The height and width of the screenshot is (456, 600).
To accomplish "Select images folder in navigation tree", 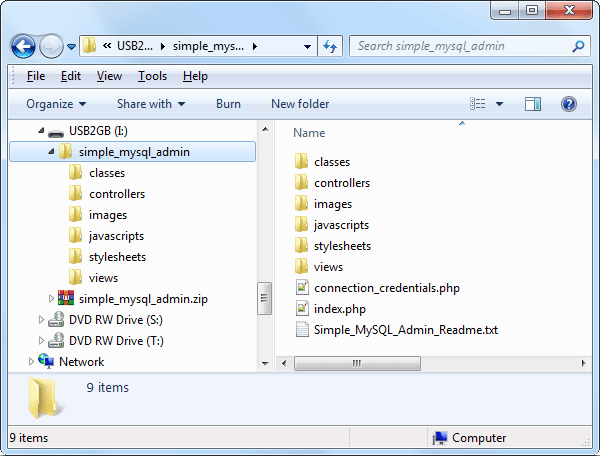I will 108,215.
